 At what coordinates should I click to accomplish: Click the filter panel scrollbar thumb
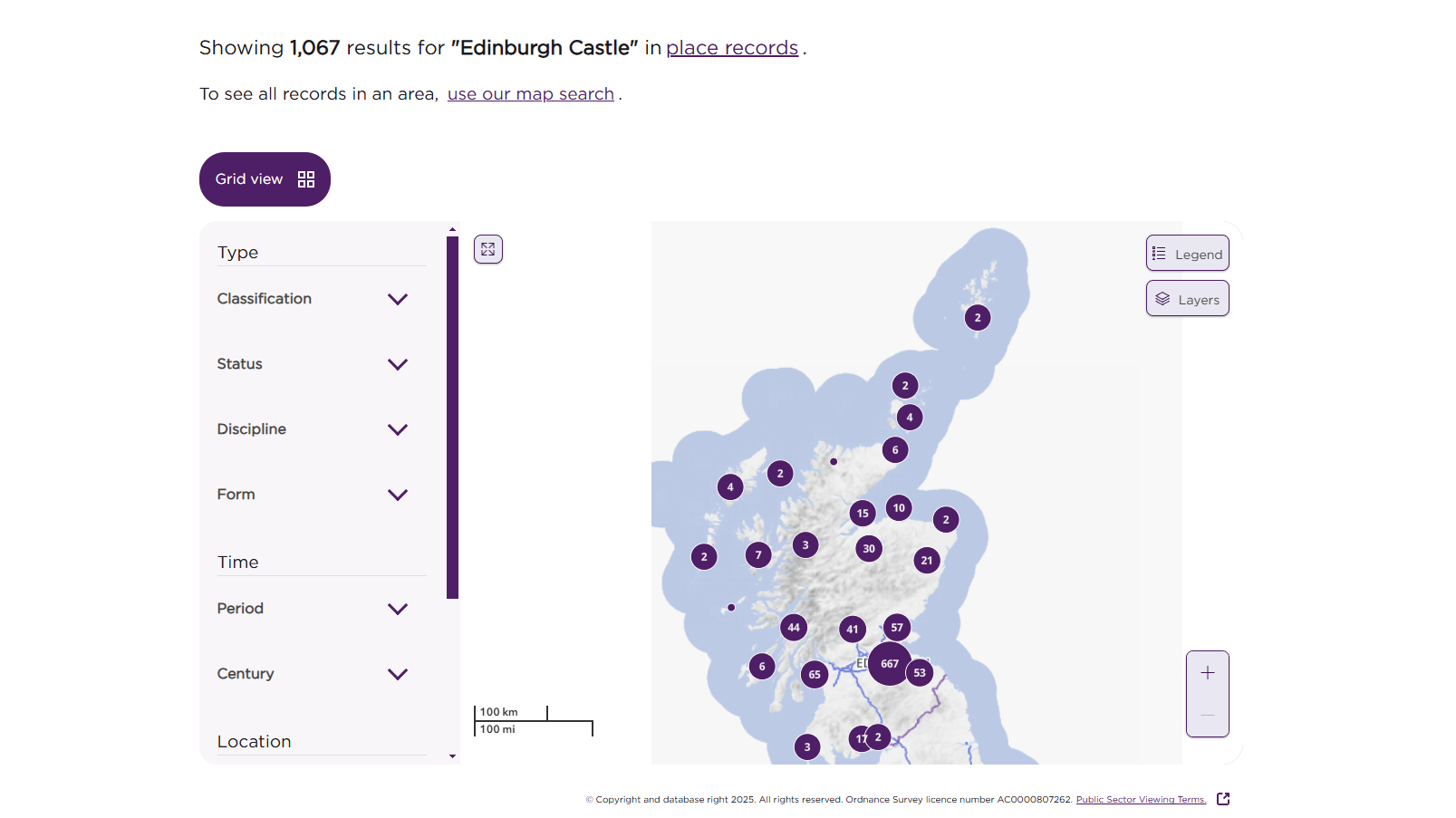pyautogui.click(x=452, y=417)
